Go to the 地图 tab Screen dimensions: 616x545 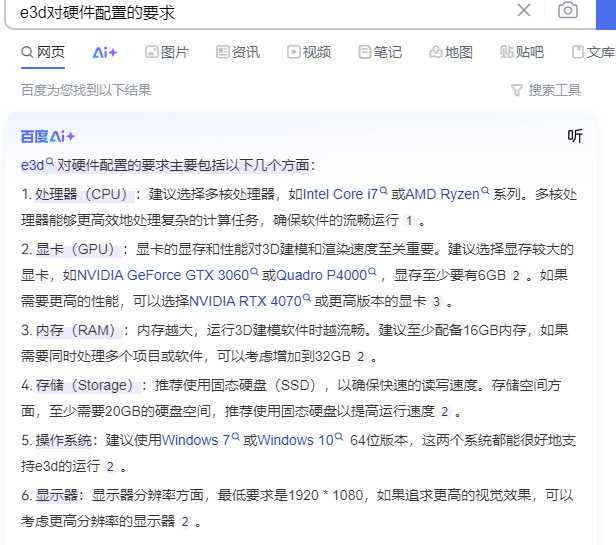(450, 52)
